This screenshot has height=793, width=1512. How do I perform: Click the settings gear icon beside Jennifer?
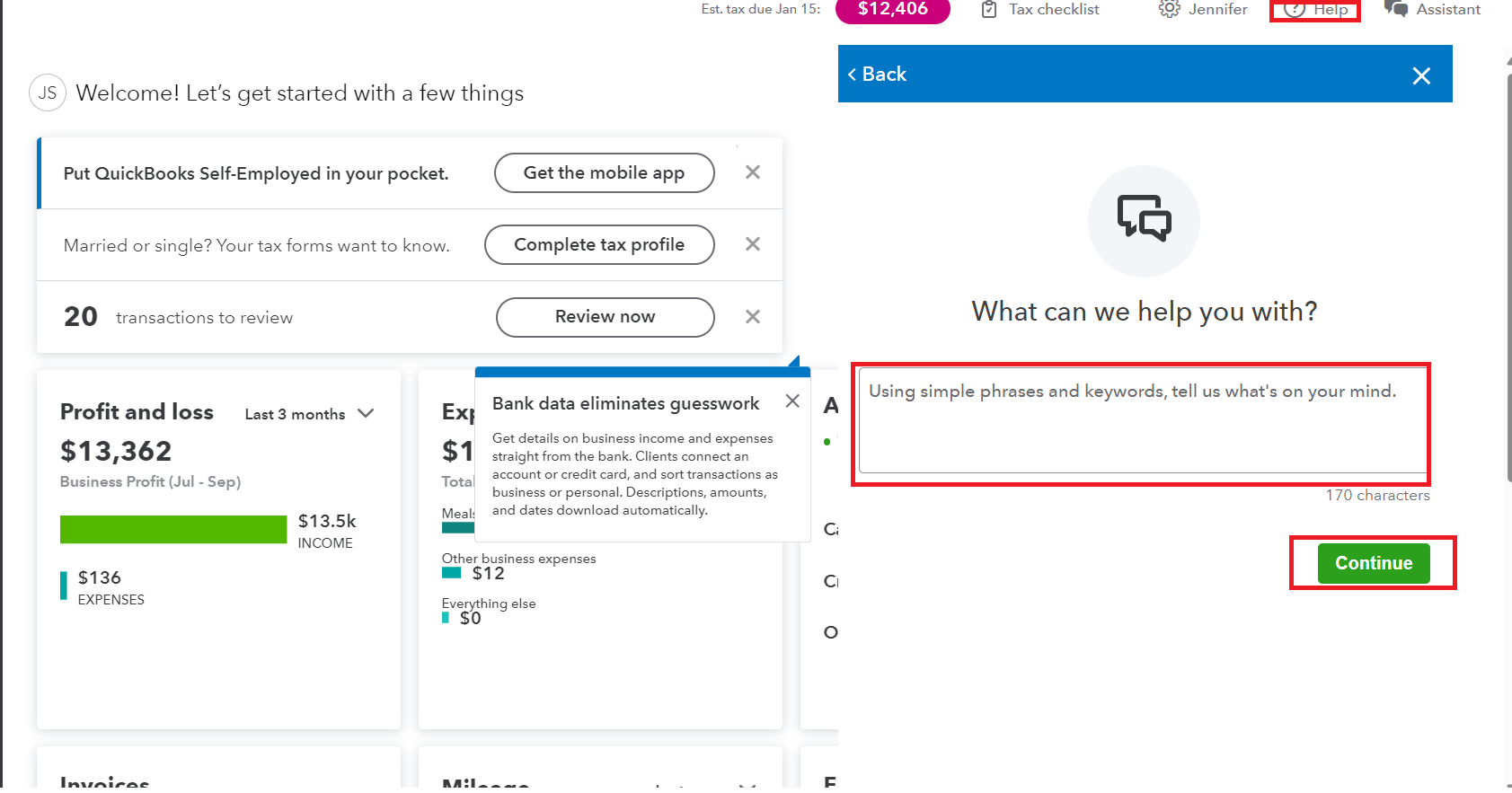coord(1169,9)
